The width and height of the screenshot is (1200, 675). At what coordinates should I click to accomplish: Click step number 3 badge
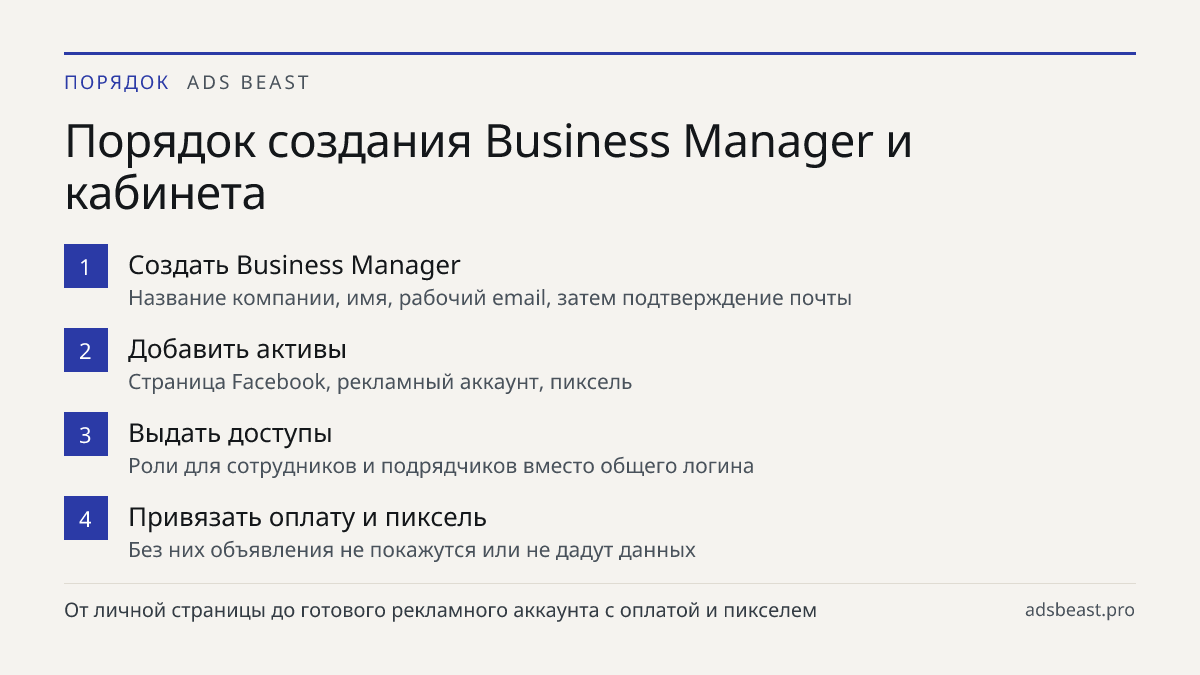[x=86, y=434]
